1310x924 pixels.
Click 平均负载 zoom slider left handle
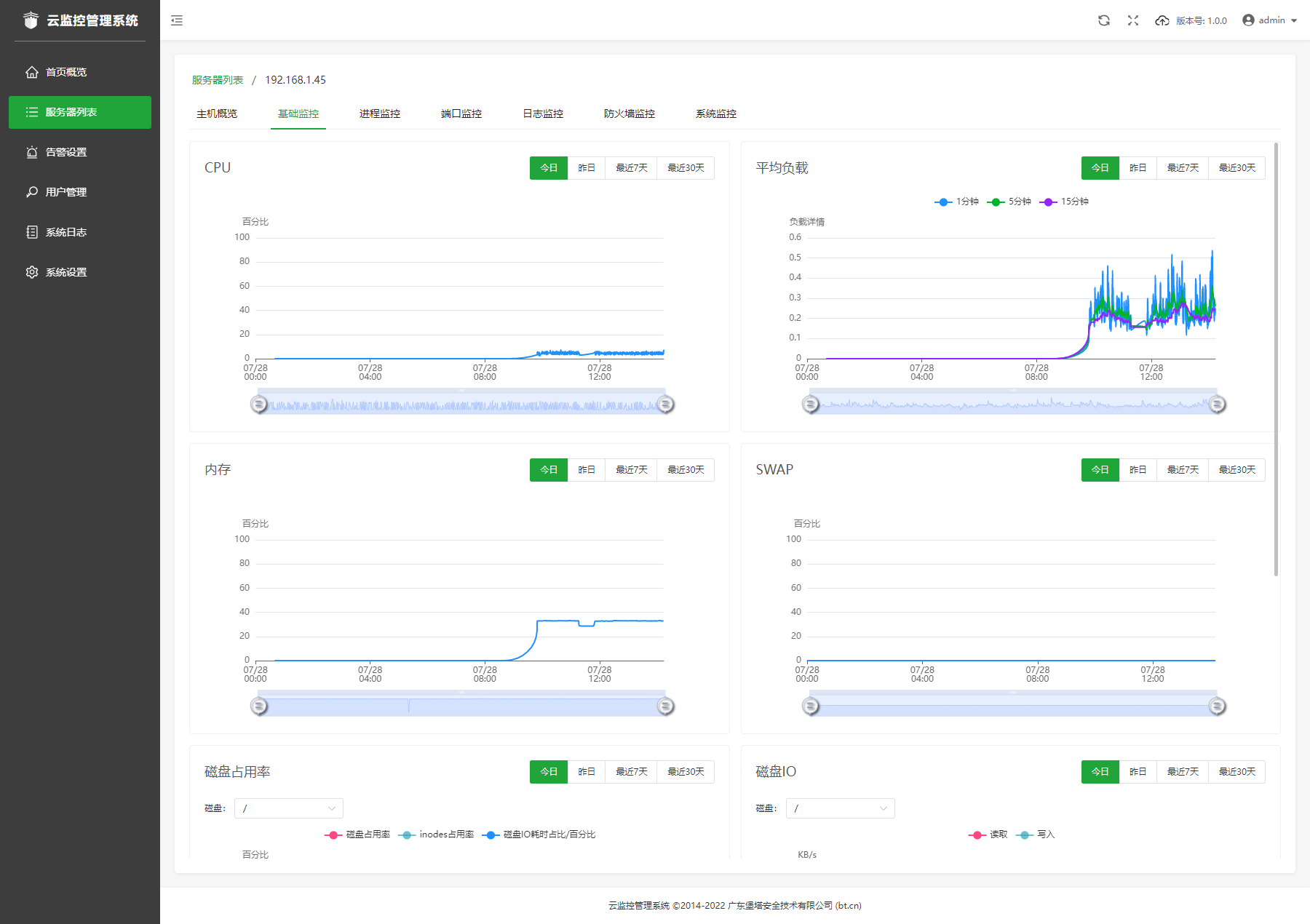[x=811, y=405]
